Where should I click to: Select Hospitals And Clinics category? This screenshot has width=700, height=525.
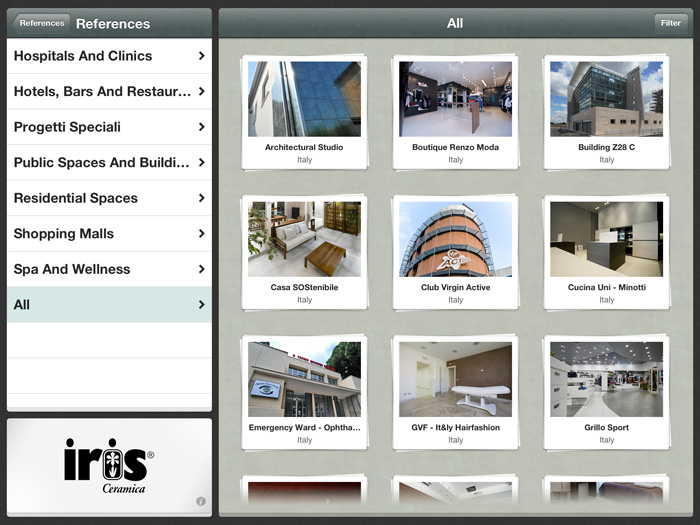109,56
